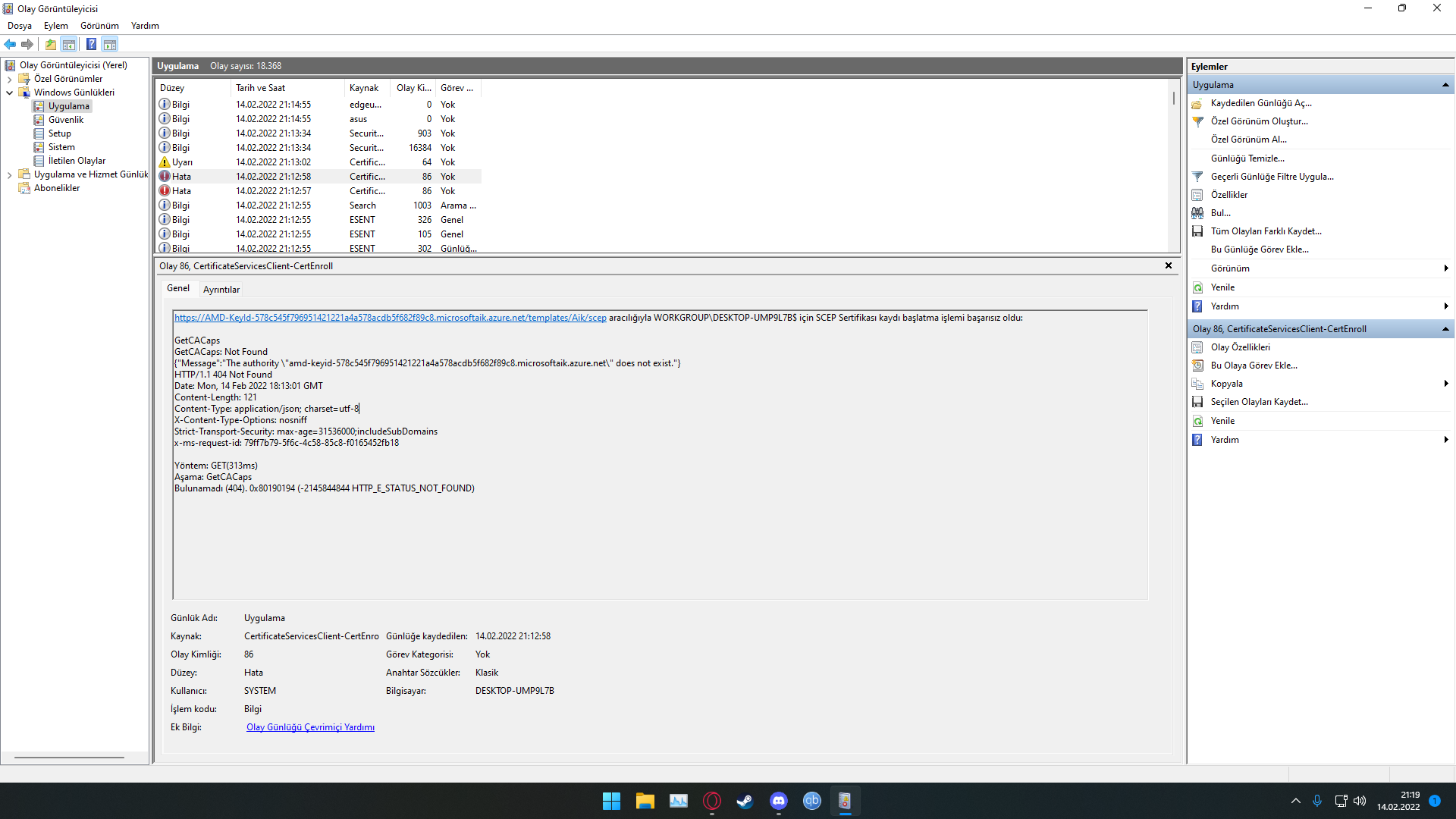Expand the Özel Görünümler tree node
This screenshot has width=1456, height=819.
[9, 79]
